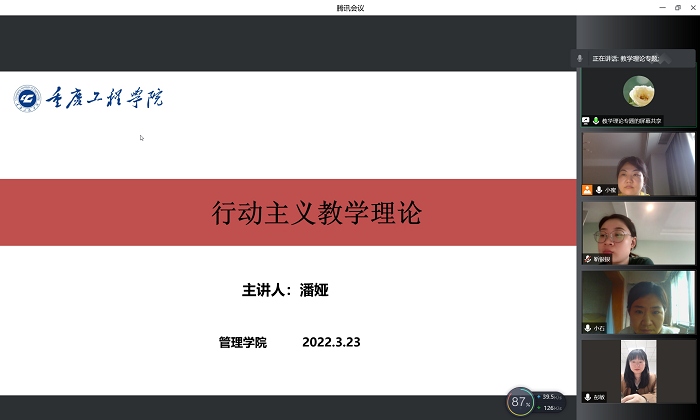Select the bottom participant's video thumbnail
This screenshot has height=420, width=700.
click(x=638, y=370)
